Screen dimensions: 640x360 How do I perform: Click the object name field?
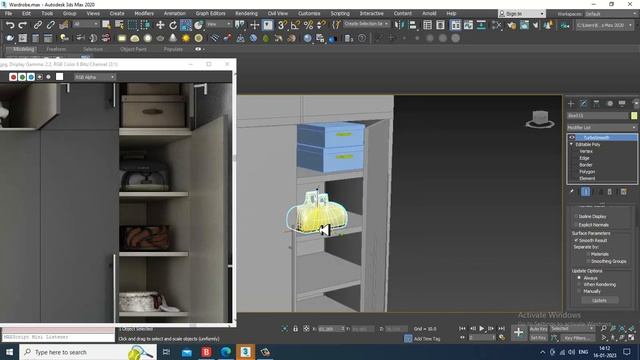(x=598, y=116)
